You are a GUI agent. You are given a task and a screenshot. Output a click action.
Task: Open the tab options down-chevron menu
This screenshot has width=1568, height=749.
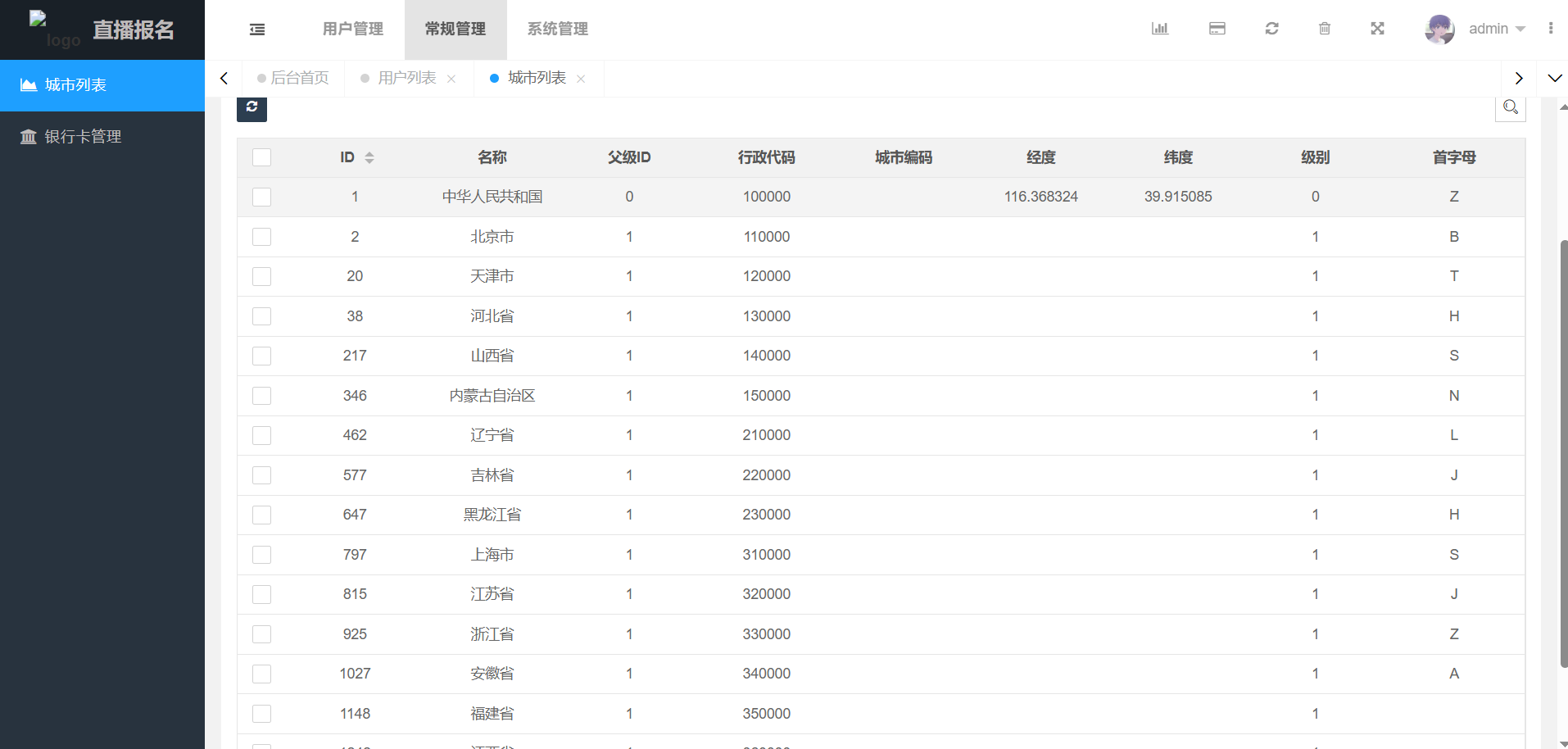coord(1554,79)
